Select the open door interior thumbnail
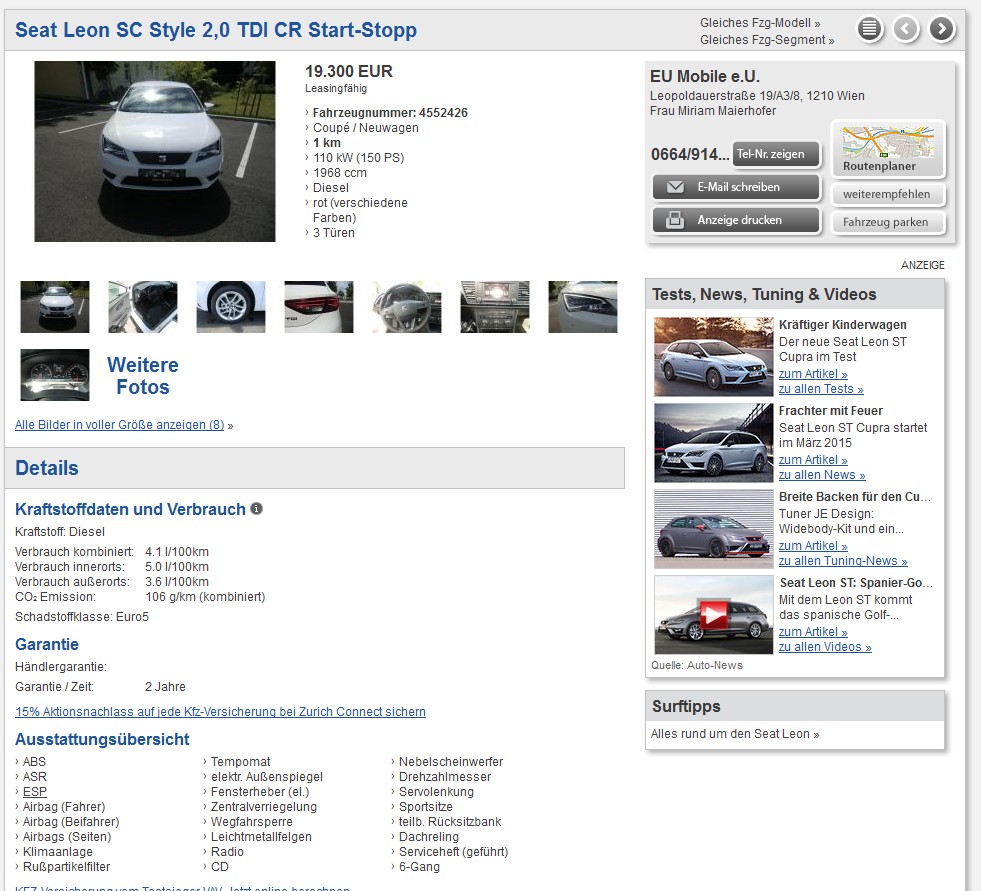The image size is (981, 891). [x=143, y=307]
